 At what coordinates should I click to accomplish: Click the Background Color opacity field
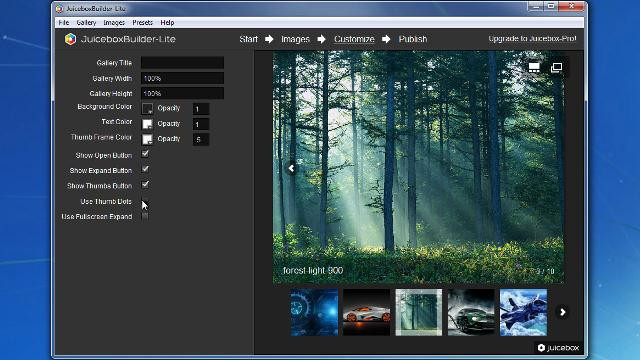coord(201,109)
